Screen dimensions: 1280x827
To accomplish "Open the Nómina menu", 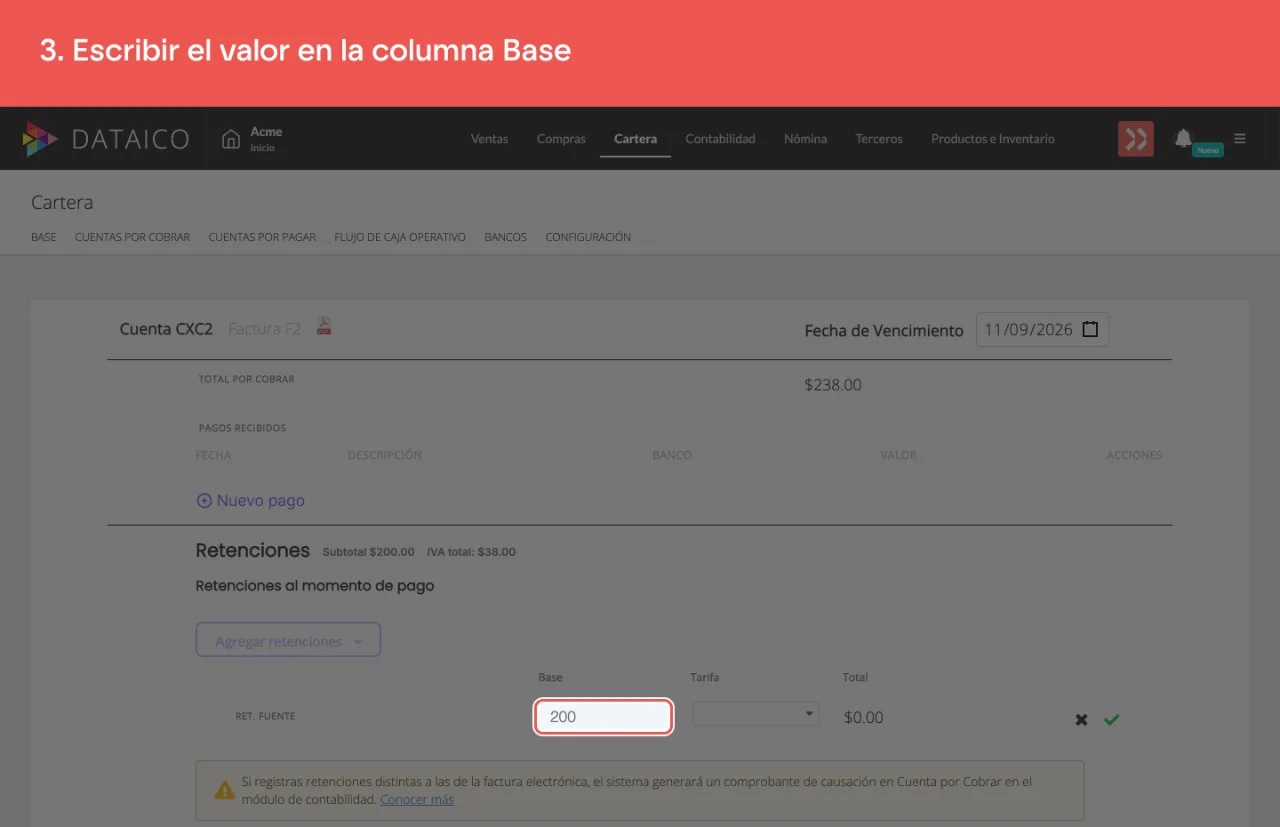I will [x=805, y=139].
